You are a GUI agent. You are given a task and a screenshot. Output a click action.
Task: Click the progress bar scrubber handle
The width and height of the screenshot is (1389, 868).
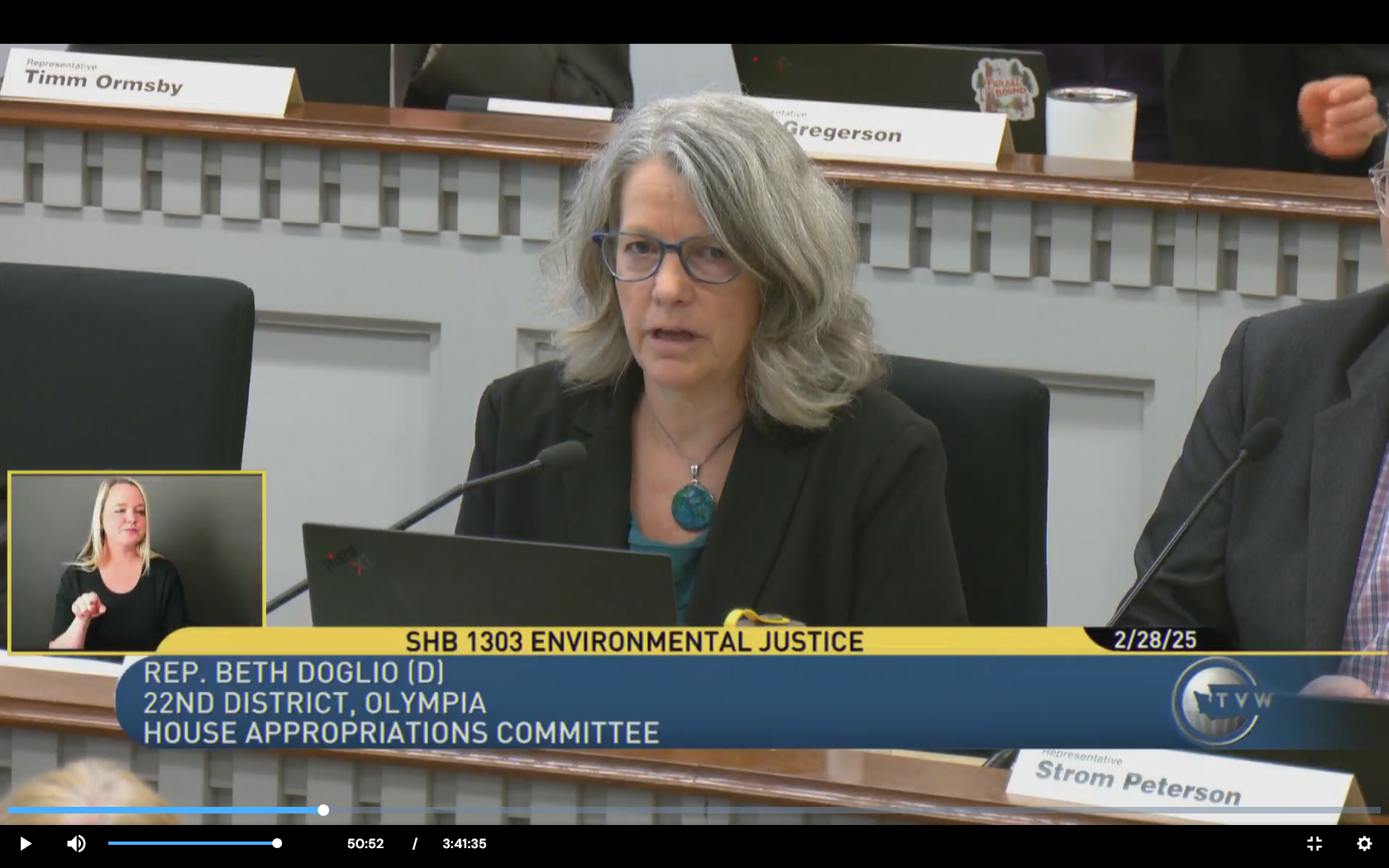click(x=323, y=810)
